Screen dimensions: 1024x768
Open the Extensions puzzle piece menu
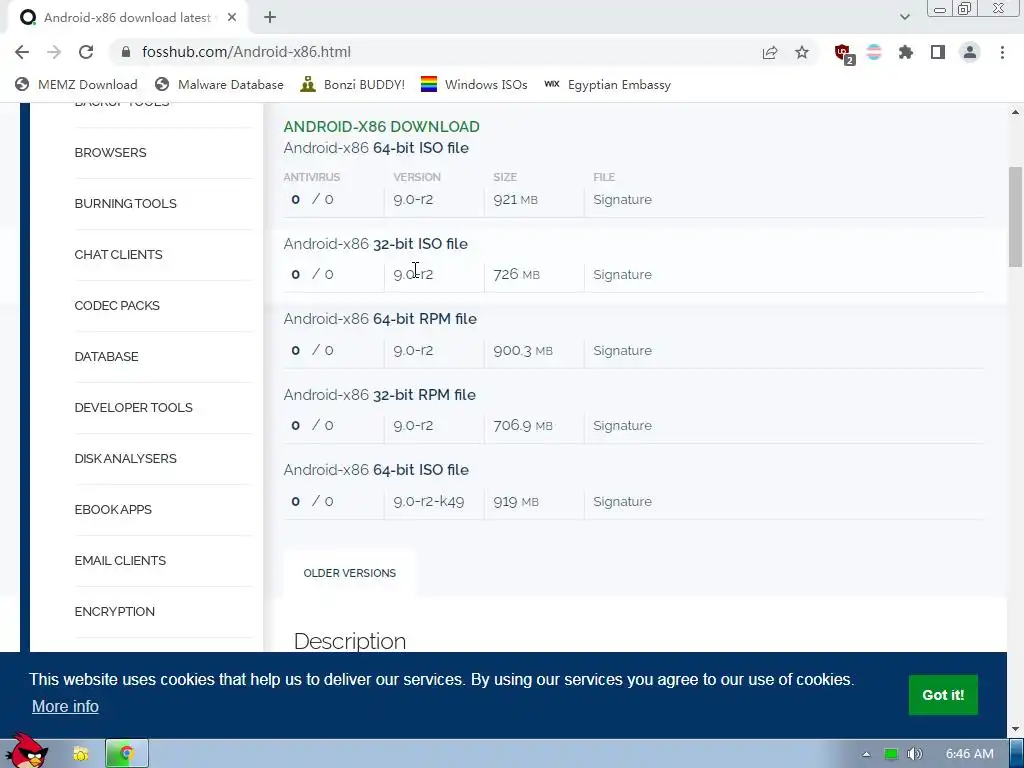[906, 52]
